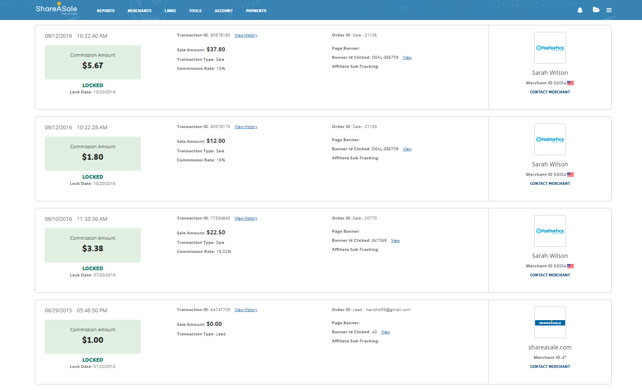Contact merchant in the $1.80 commission card
The height and width of the screenshot is (390, 642).
(550, 184)
